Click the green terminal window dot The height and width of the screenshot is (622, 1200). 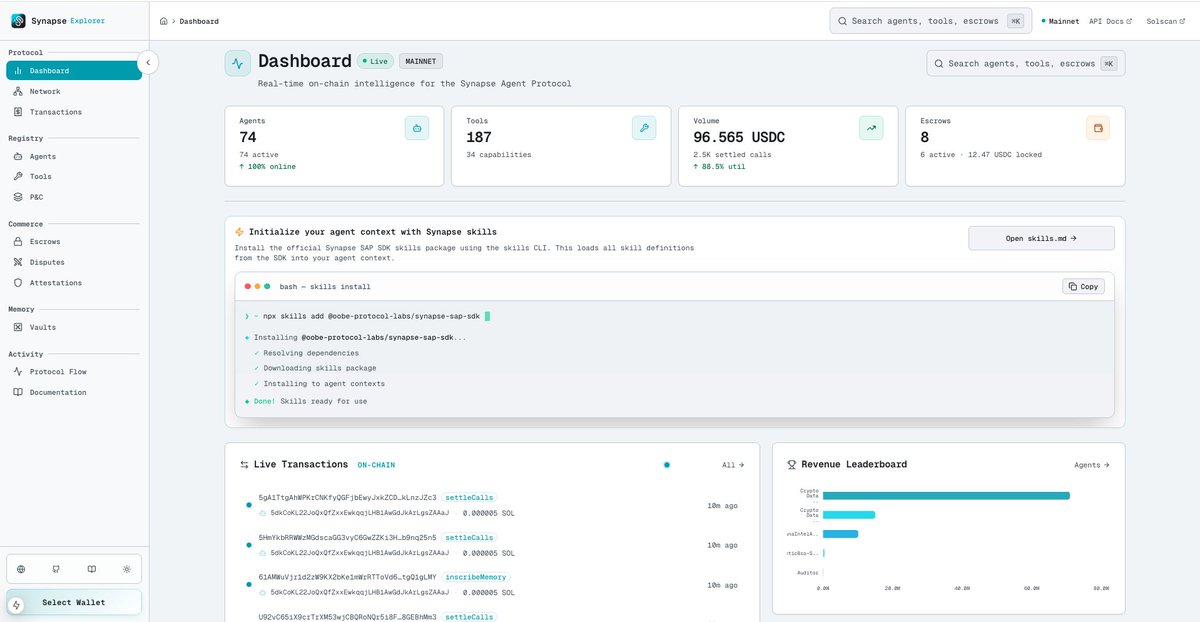[267, 286]
